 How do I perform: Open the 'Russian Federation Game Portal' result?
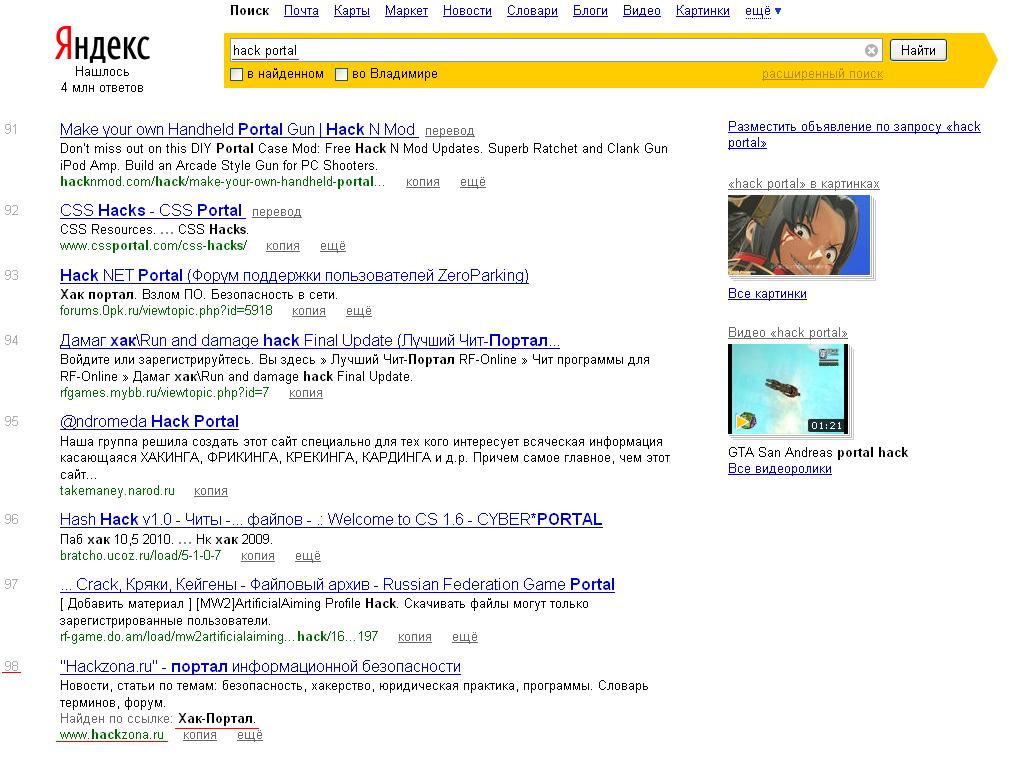[x=338, y=585]
